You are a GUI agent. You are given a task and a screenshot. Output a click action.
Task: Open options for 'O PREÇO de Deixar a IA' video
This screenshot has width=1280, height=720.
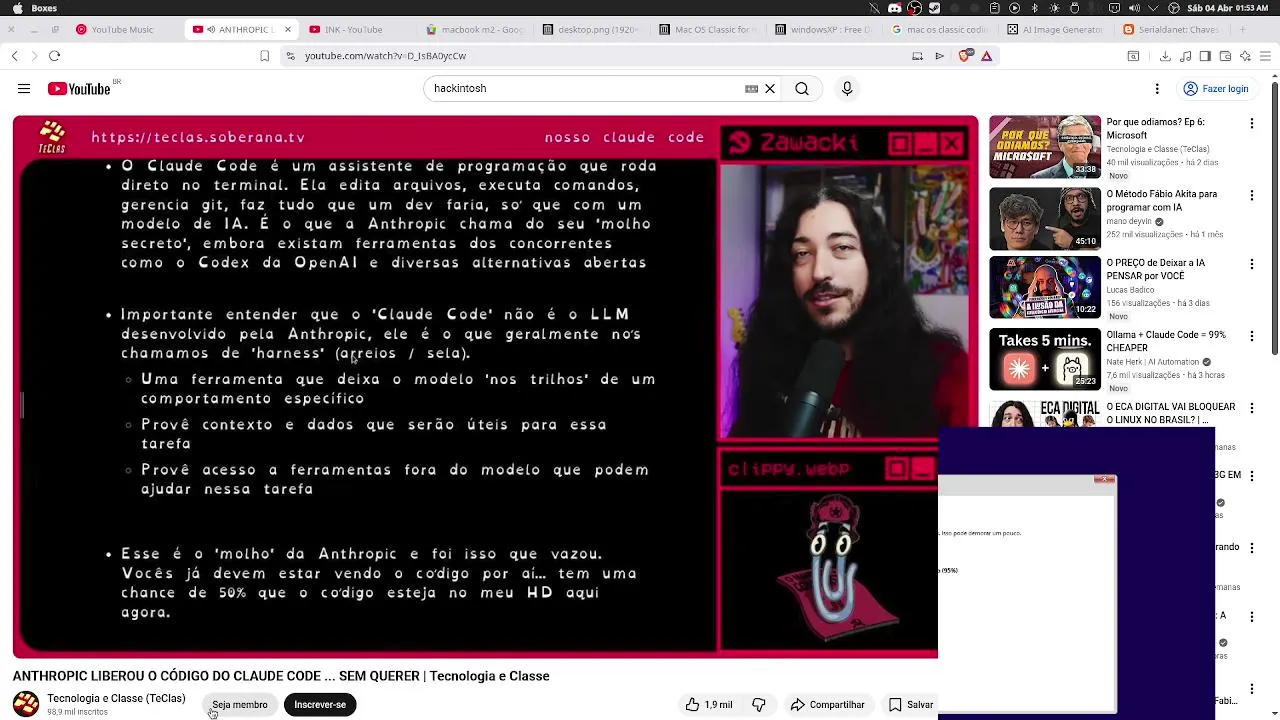point(1252,265)
